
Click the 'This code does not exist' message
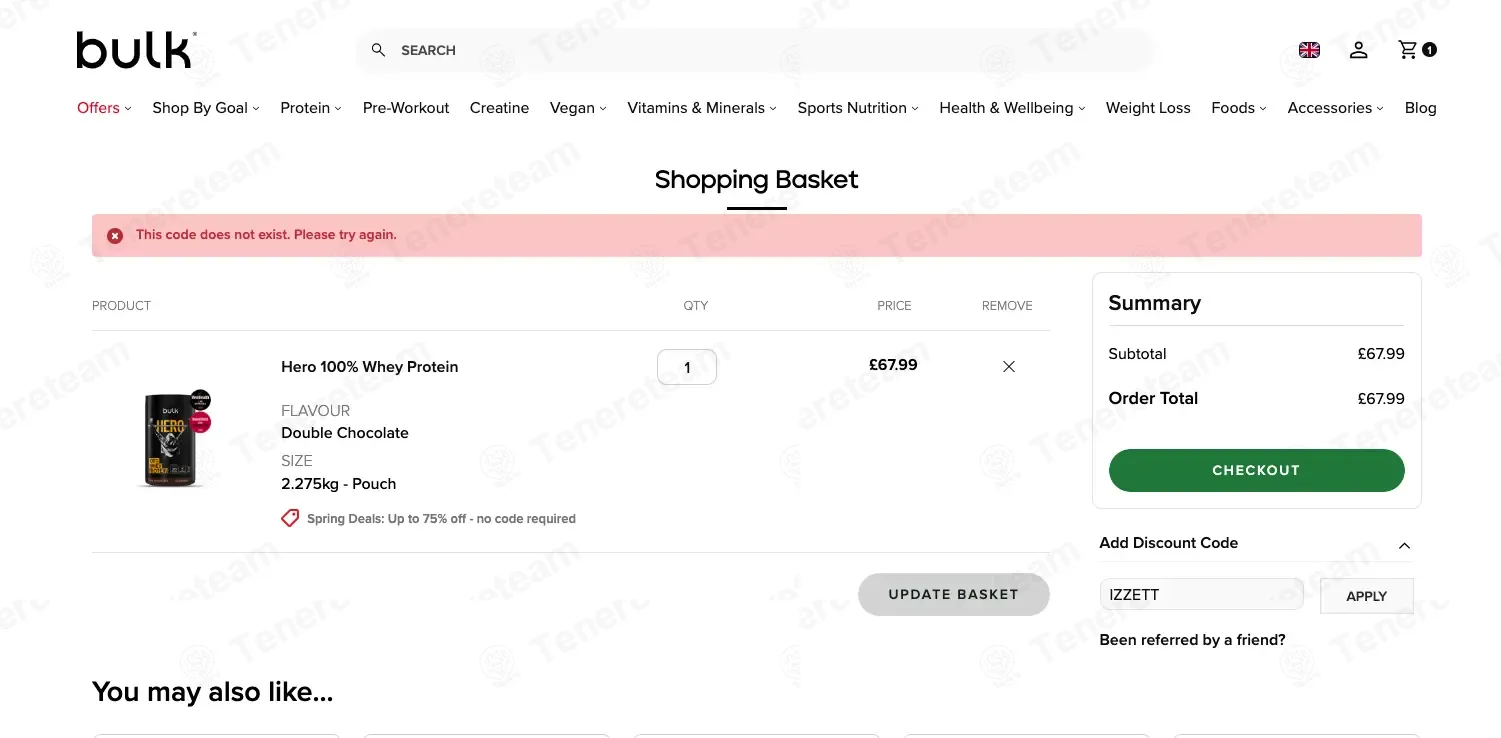[266, 235]
